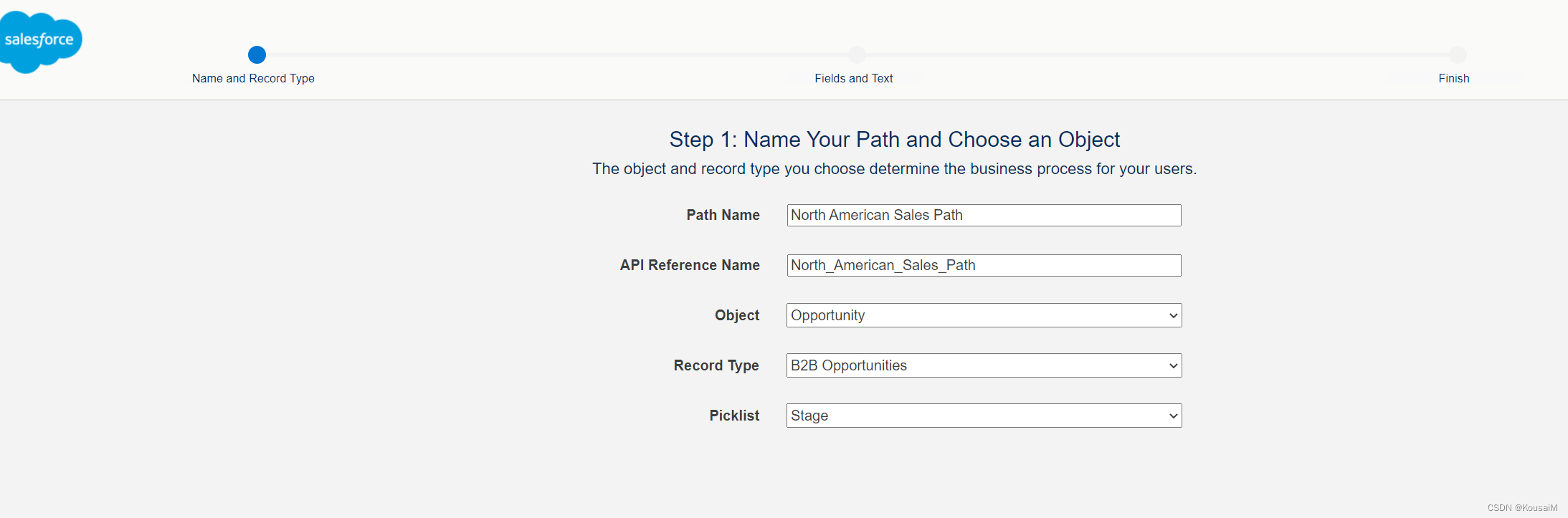Select the Fields and Text step marker
Viewport: 1568px width, 518px height.
857,54
